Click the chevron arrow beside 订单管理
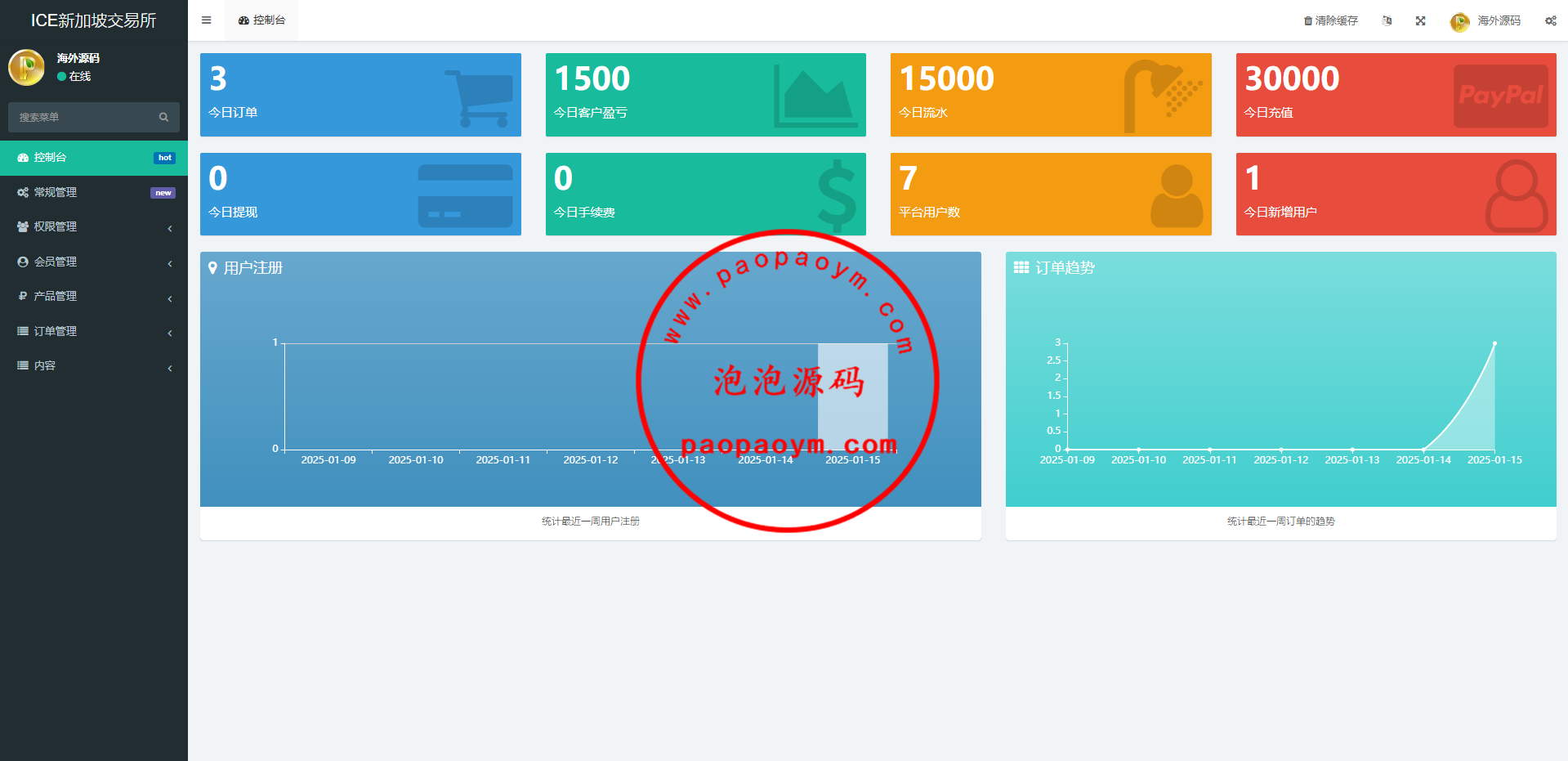Image resolution: width=1568 pixels, height=761 pixels. tap(170, 333)
